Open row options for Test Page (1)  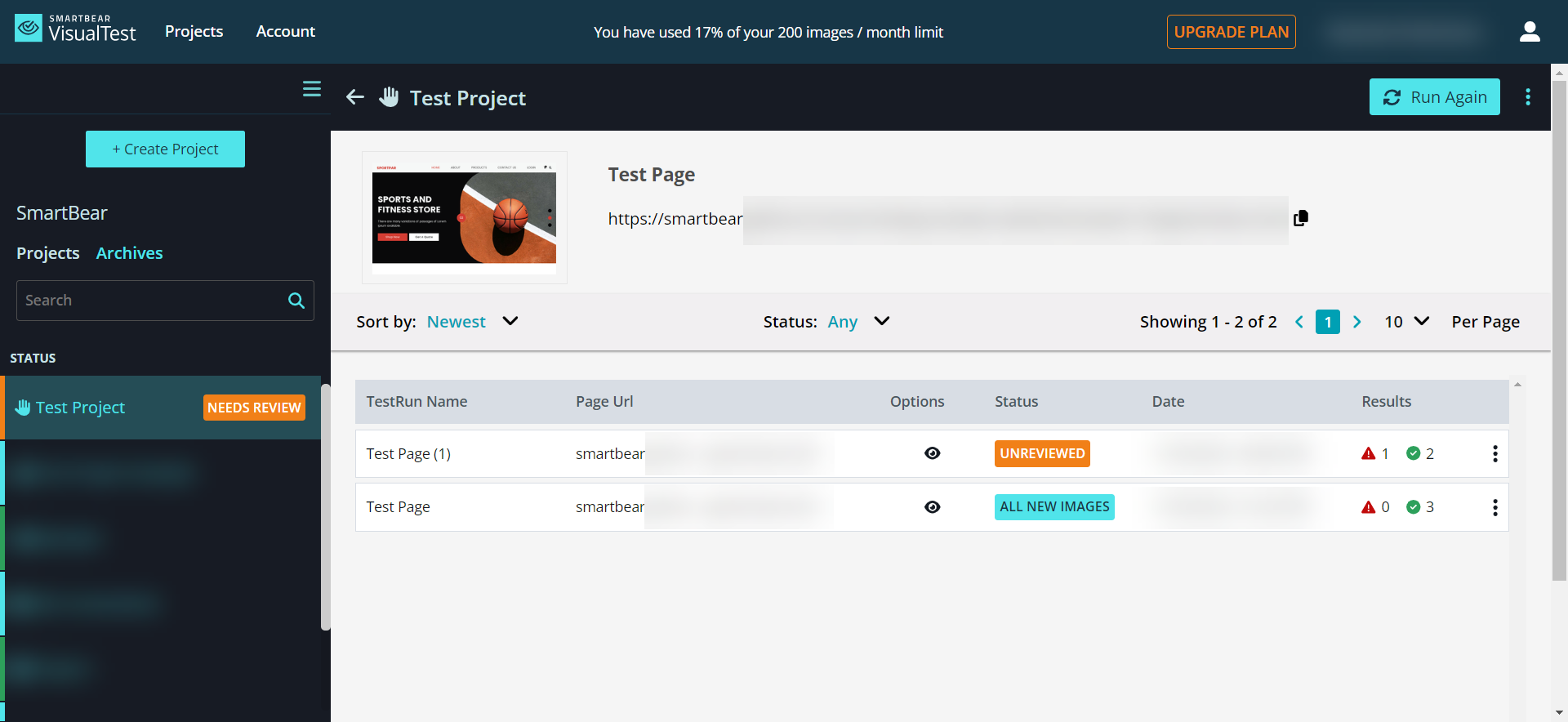pos(1494,454)
